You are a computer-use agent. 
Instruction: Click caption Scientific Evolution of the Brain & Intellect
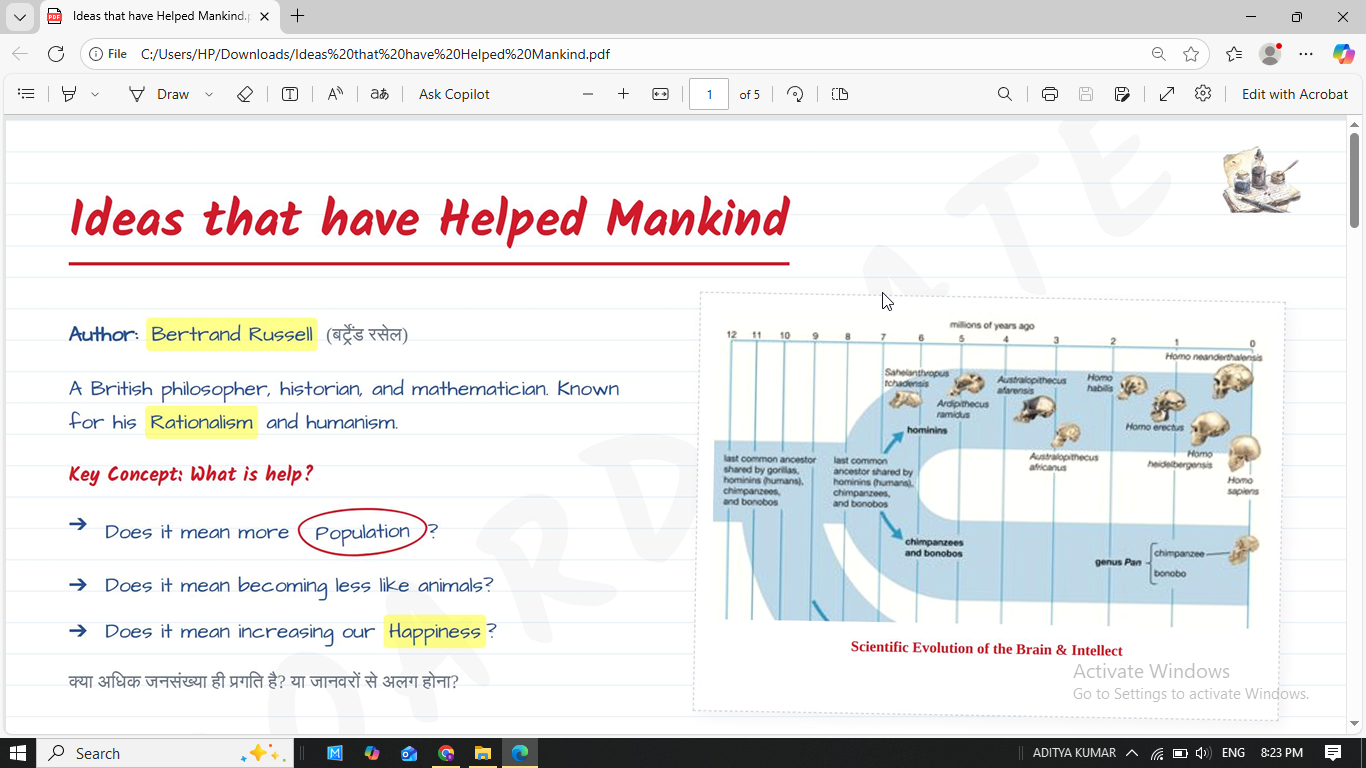[986, 649]
